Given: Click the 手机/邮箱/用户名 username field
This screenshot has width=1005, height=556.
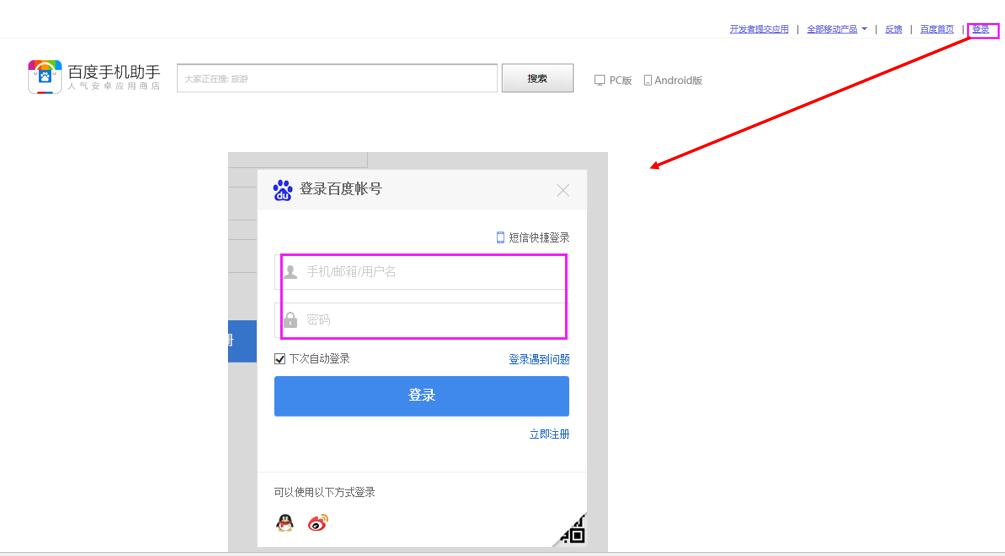Looking at the screenshot, I should [422, 272].
